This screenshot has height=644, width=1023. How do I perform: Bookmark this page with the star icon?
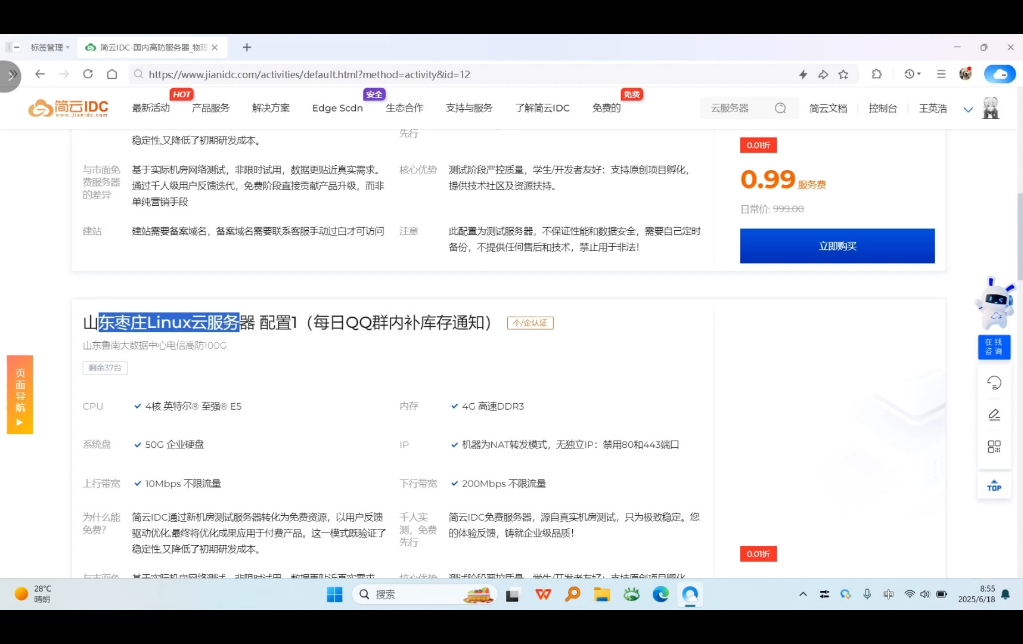[844, 74]
